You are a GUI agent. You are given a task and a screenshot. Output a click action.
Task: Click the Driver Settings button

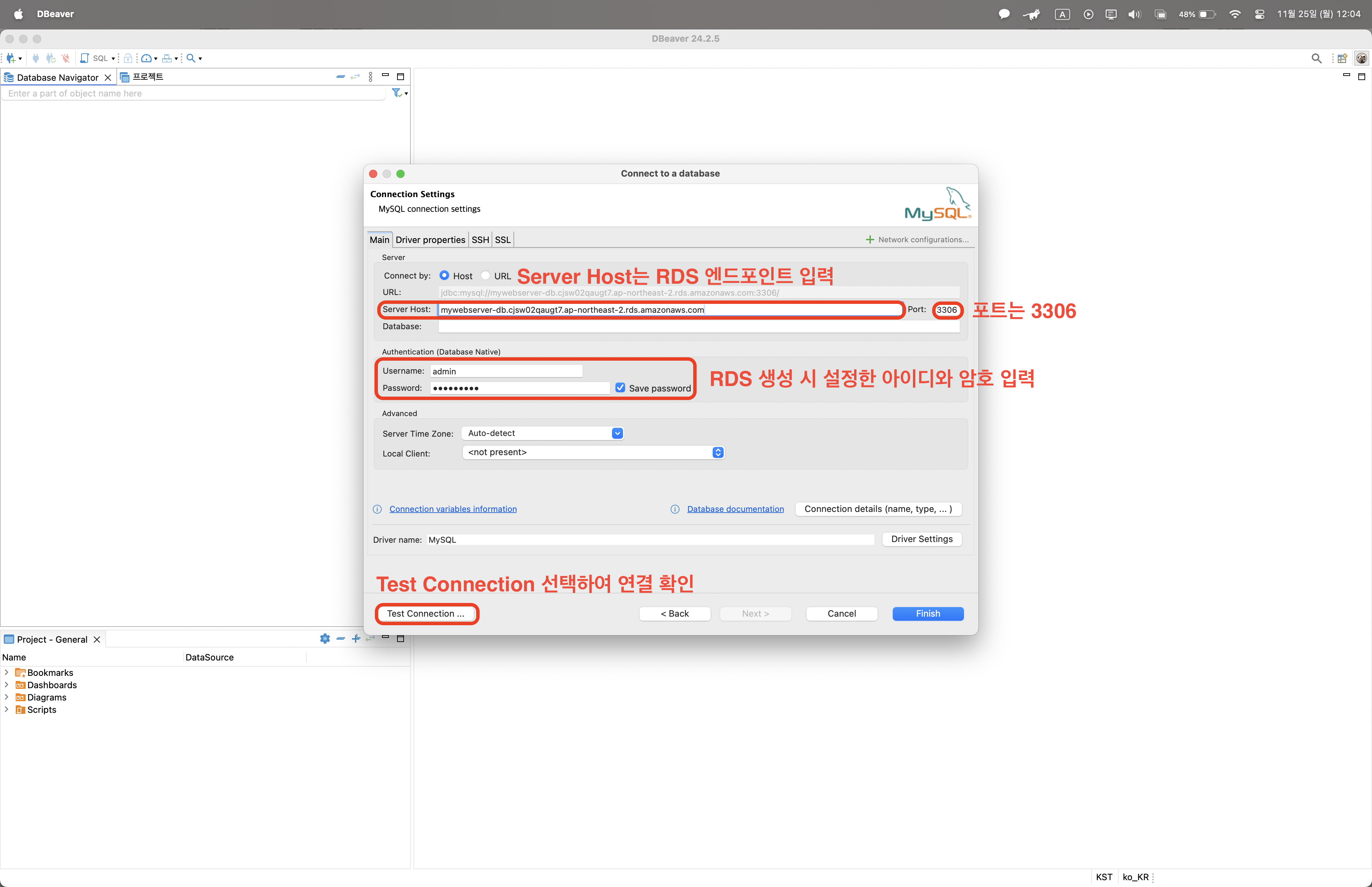[x=922, y=539]
